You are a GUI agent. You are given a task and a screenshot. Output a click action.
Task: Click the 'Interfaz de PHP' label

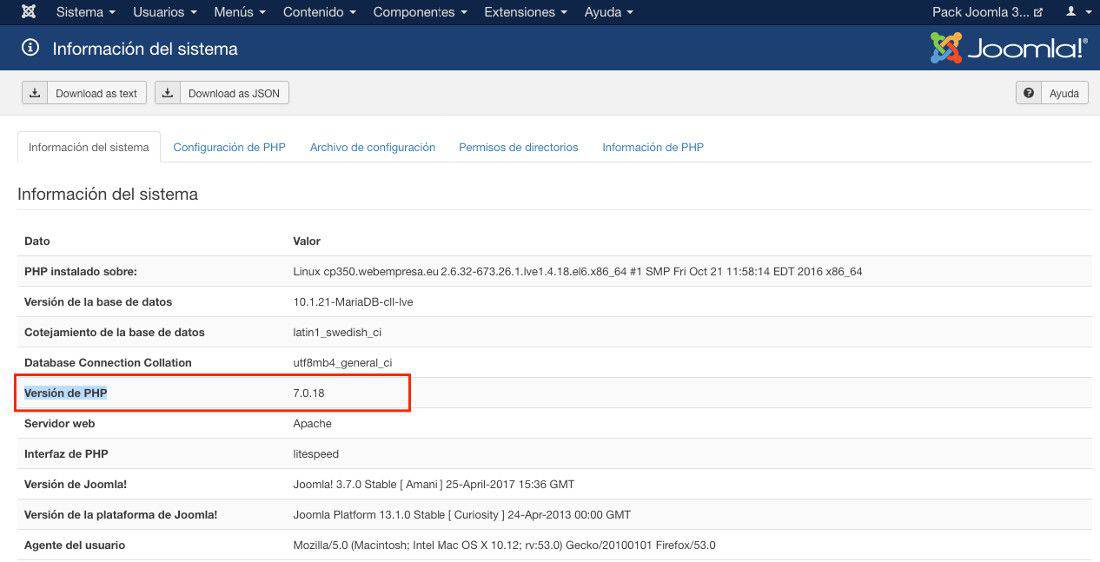pyautogui.click(x=67, y=454)
